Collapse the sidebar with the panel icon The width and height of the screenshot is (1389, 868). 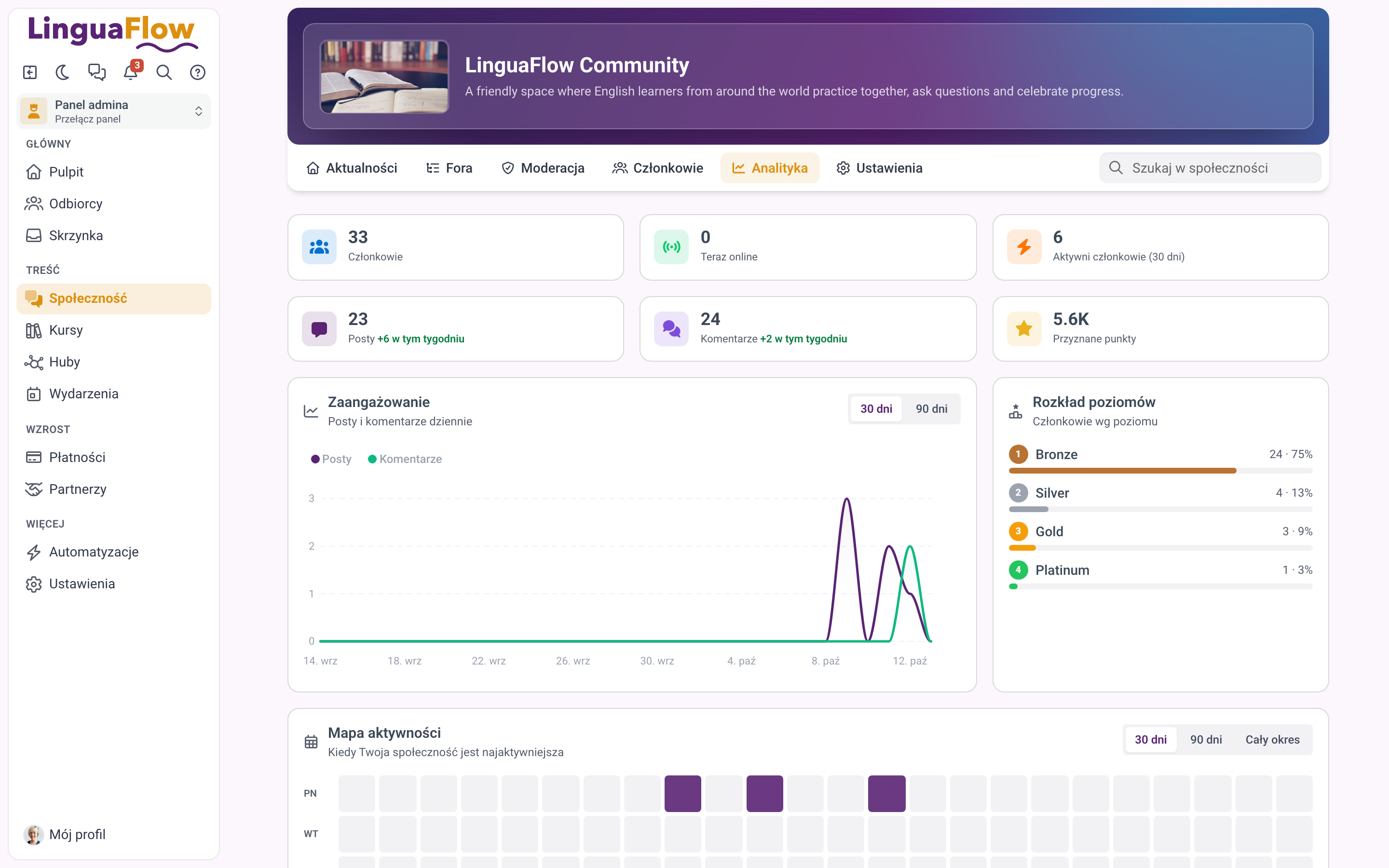point(30,72)
